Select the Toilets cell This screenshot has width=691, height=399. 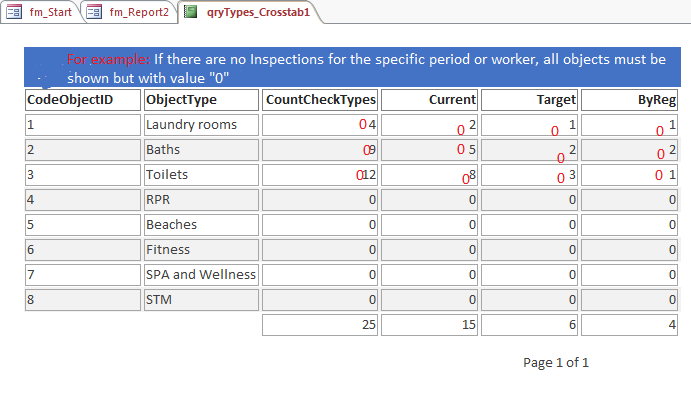point(201,175)
